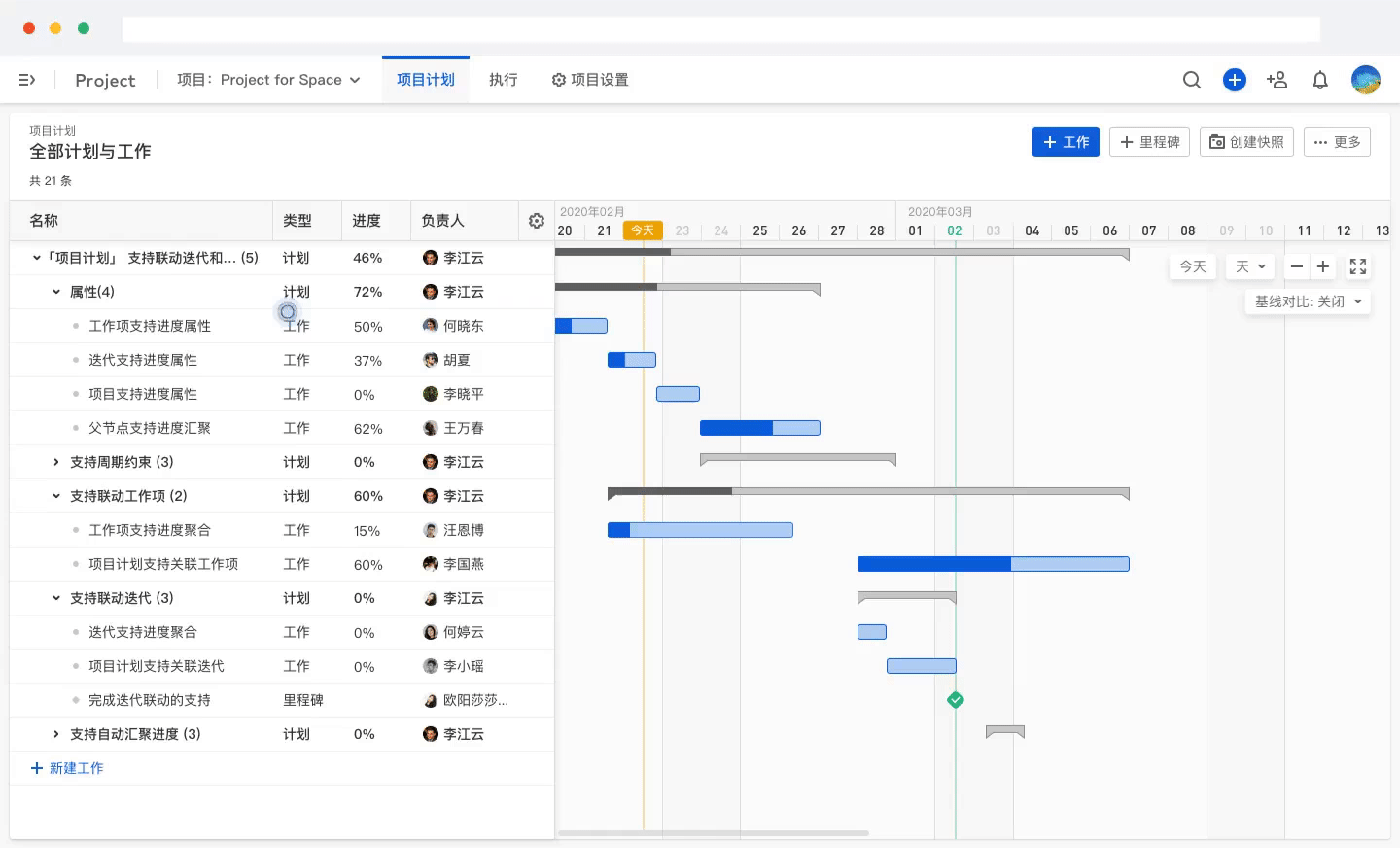Screen dimensions: 1400x848
Task: Click the 父节点支持进度汇聚 Gantt progress bar
Action: [760, 428]
